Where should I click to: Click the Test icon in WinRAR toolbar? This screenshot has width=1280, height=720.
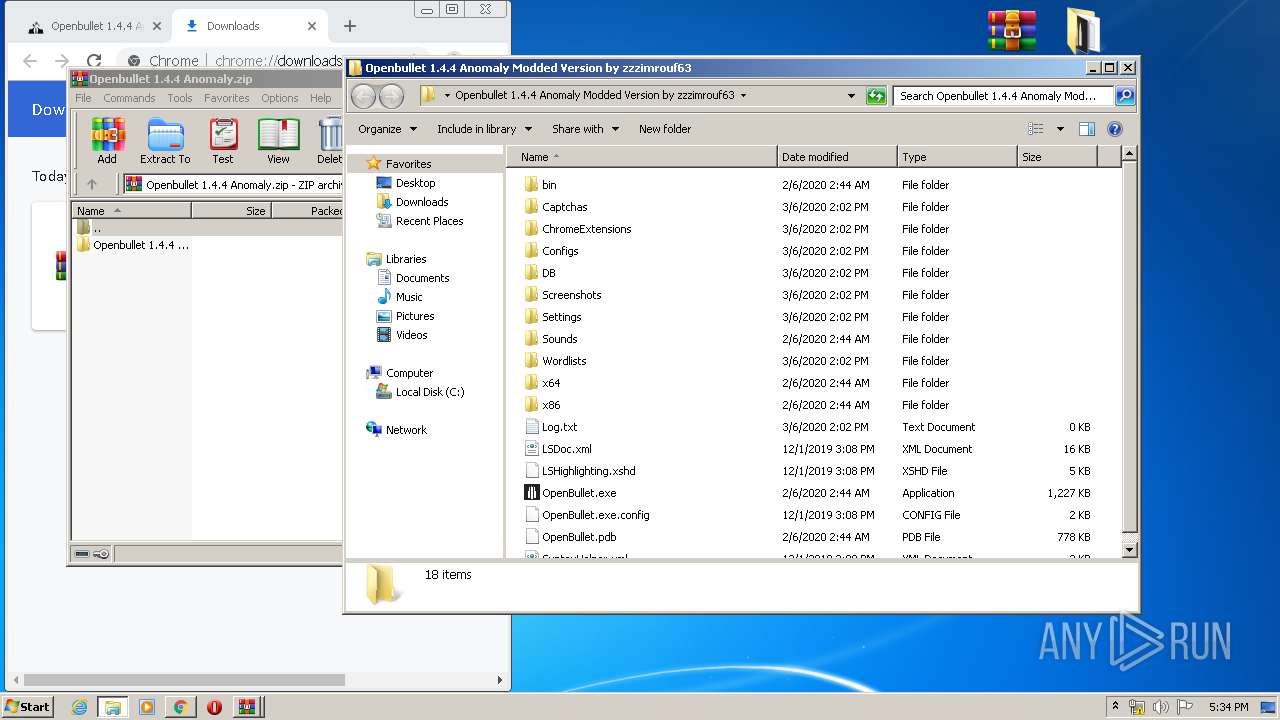tap(223, 140)
